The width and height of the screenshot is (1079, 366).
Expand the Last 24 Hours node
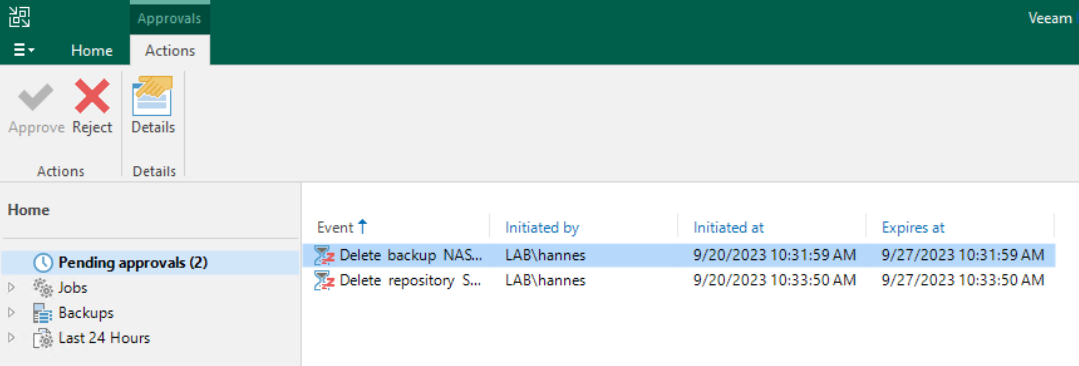point(11,338)
